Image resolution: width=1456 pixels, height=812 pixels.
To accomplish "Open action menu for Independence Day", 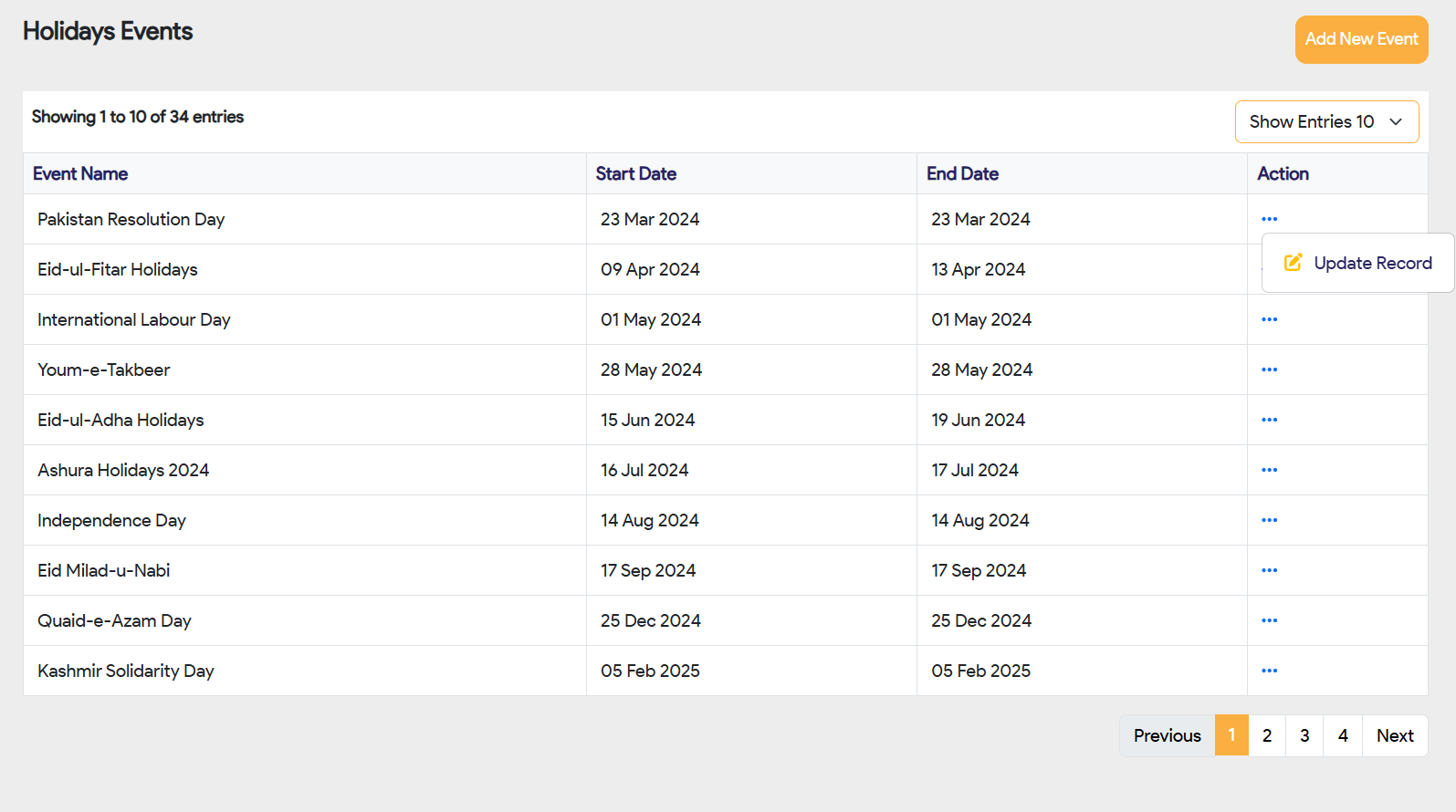I will [1269, 520].
